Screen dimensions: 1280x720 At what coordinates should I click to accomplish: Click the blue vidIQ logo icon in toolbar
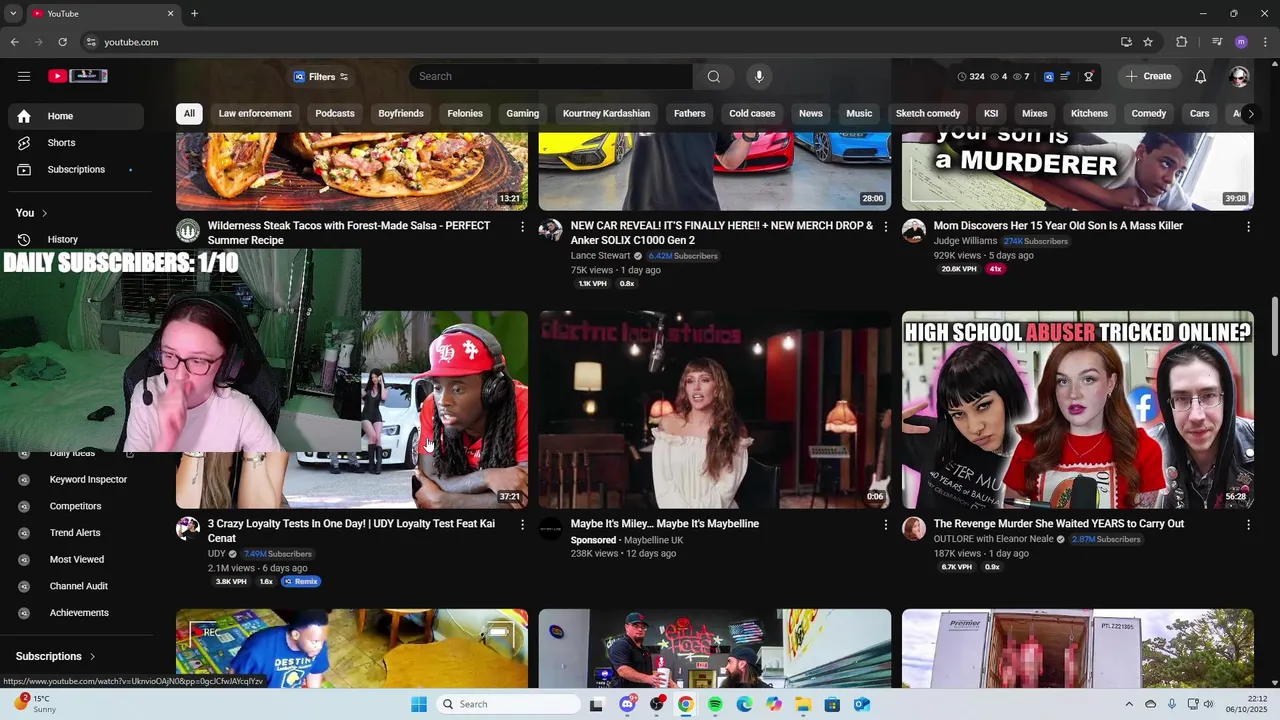click(x=1048, y=76)
